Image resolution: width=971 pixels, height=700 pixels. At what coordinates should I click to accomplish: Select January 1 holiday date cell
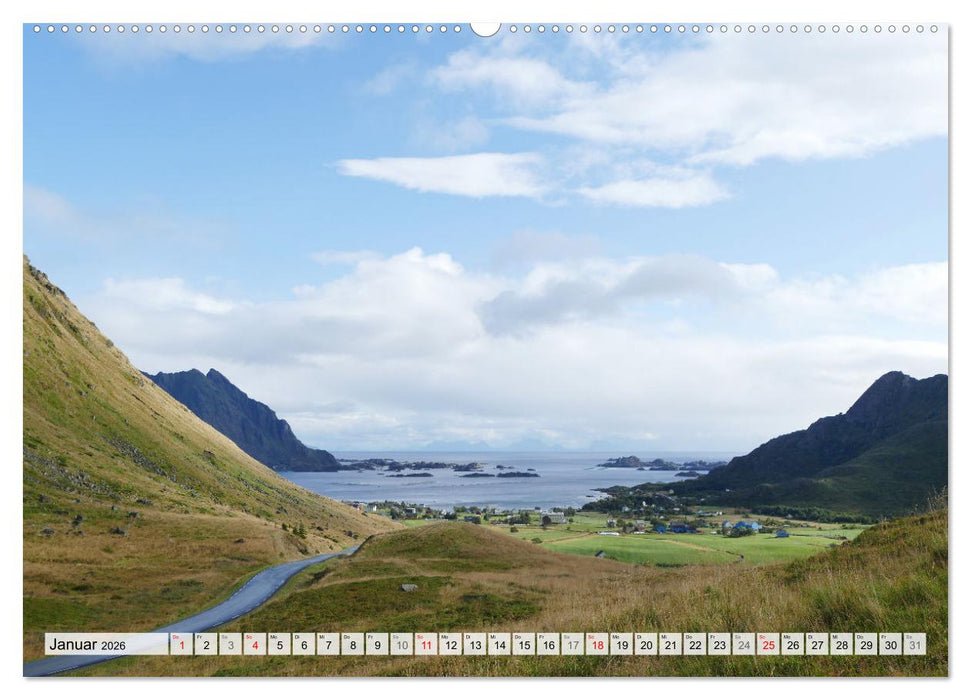[x=181, y=644]
